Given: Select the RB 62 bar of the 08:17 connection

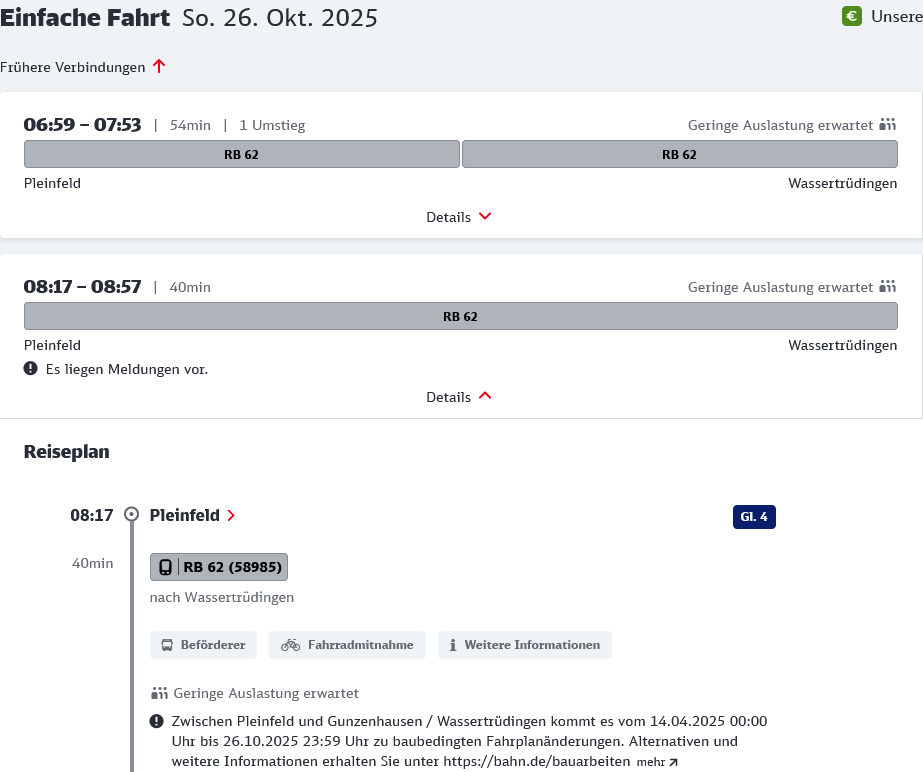Looking at the screenshot, I should [x=460, y=316].
